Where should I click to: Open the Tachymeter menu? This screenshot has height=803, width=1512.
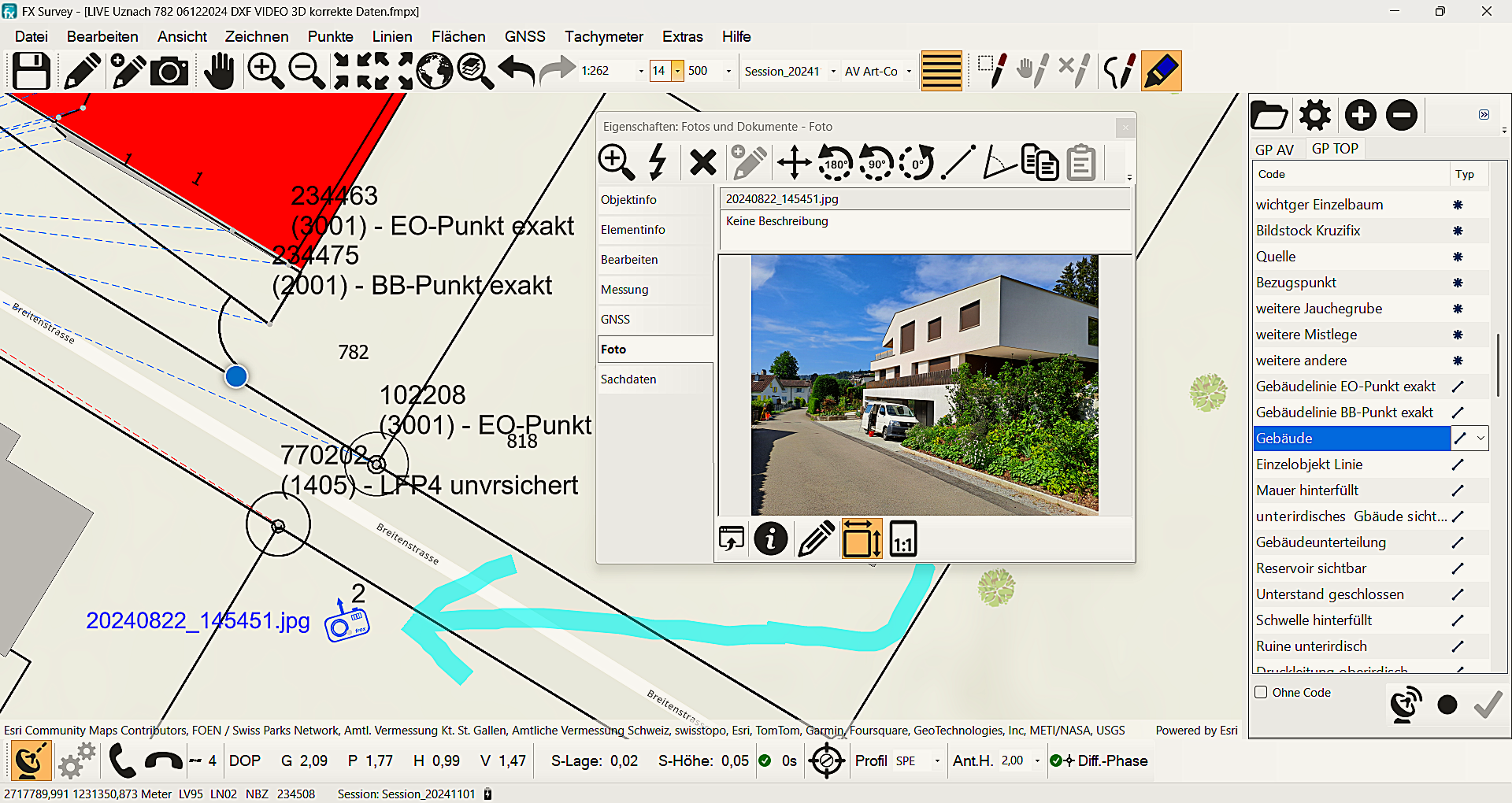603,36
